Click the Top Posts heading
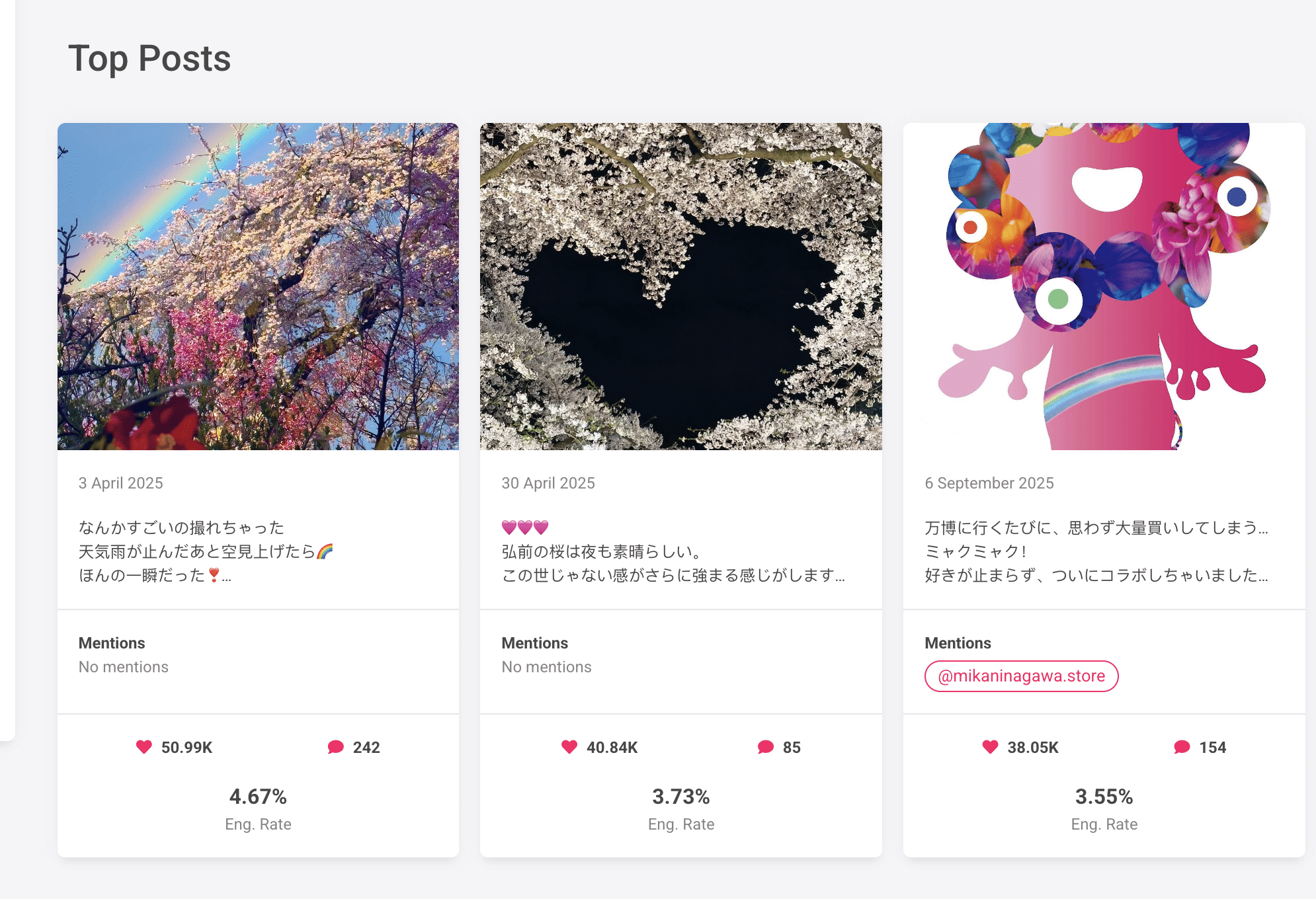The image size is (1316, 899). (x=149, y=58)
